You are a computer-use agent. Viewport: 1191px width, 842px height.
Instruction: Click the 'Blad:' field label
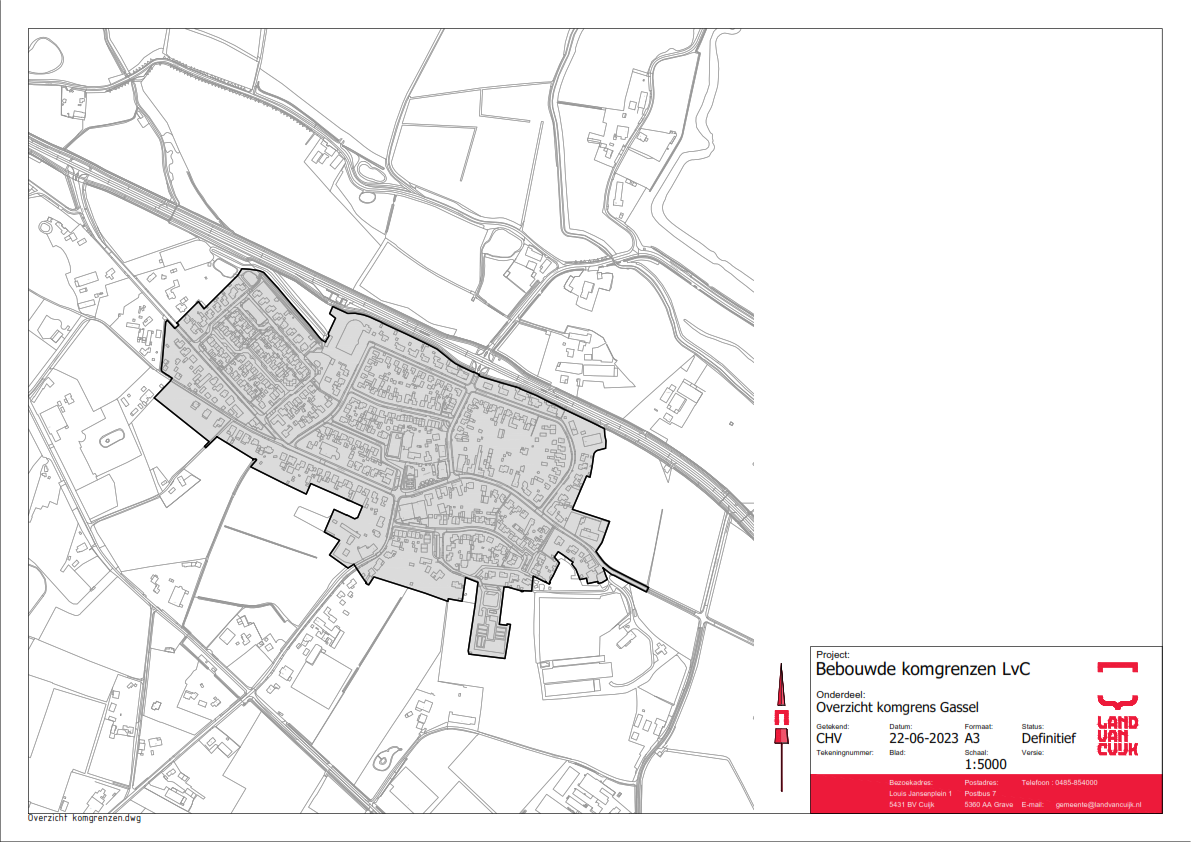897,751
